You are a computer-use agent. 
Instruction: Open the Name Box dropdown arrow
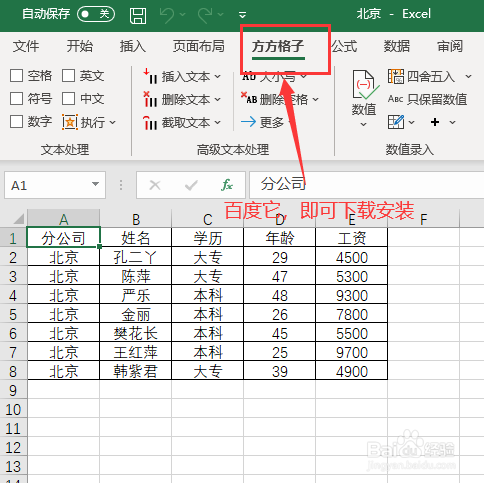point(95,184)
